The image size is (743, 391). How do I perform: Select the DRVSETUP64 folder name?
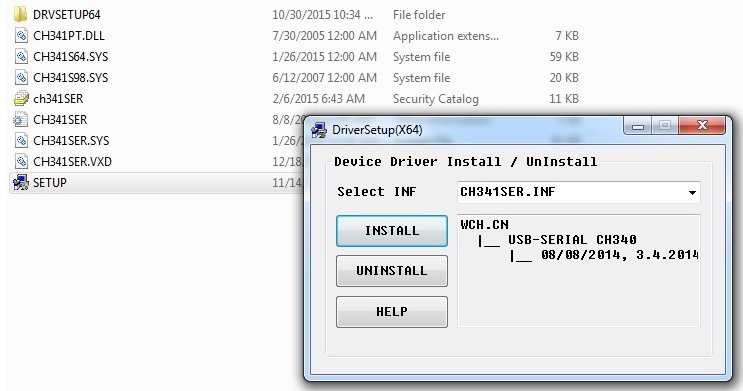pos(66,15)
